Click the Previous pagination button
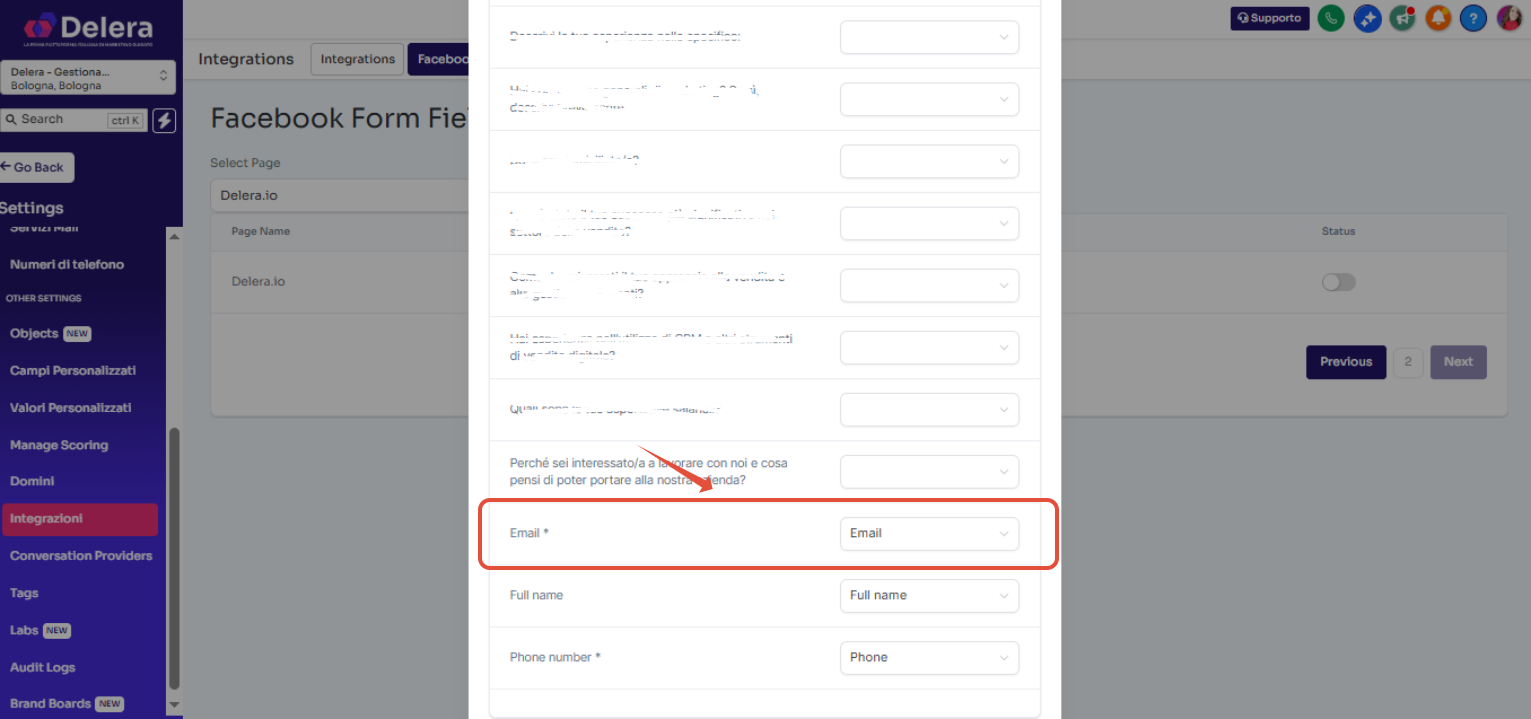This screenshot has height=719, width=1531. [1345, 362]
